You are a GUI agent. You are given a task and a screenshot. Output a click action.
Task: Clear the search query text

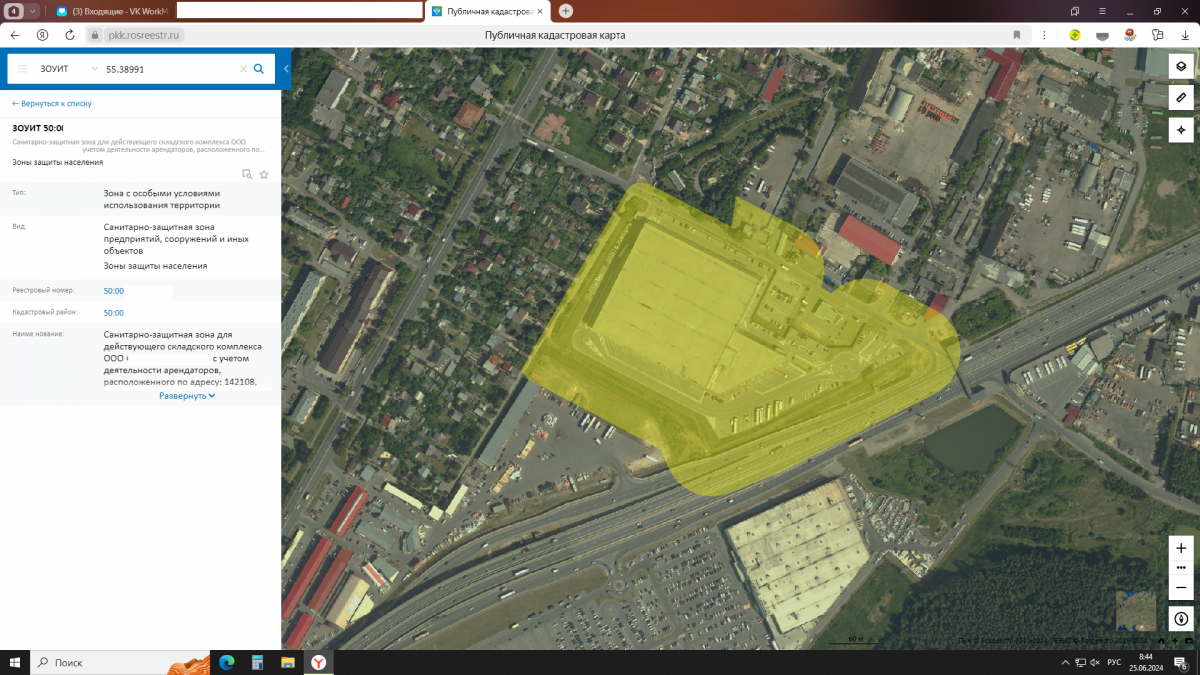tap(242, 69)
